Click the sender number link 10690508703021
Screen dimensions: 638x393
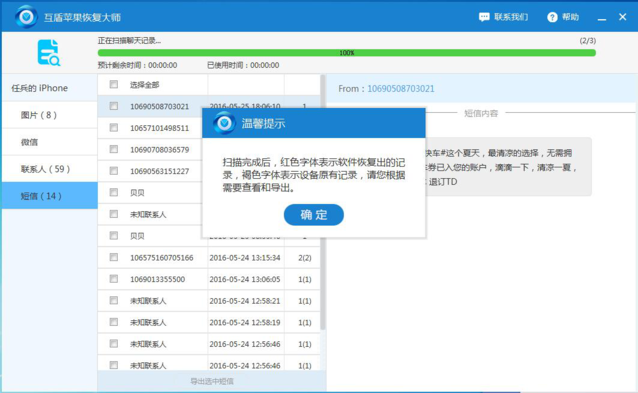(401, 89)
